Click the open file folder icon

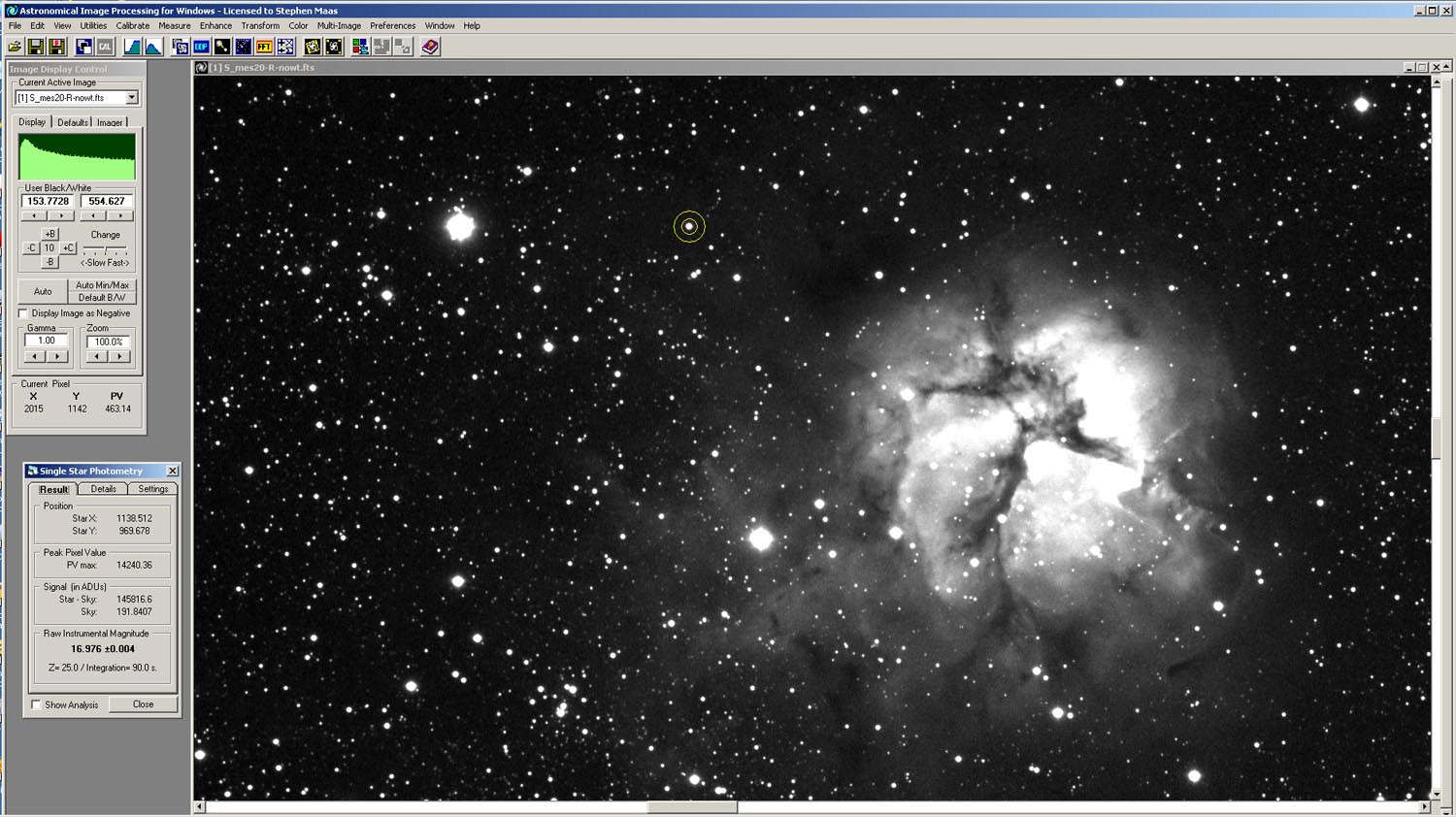click(15, 47)
